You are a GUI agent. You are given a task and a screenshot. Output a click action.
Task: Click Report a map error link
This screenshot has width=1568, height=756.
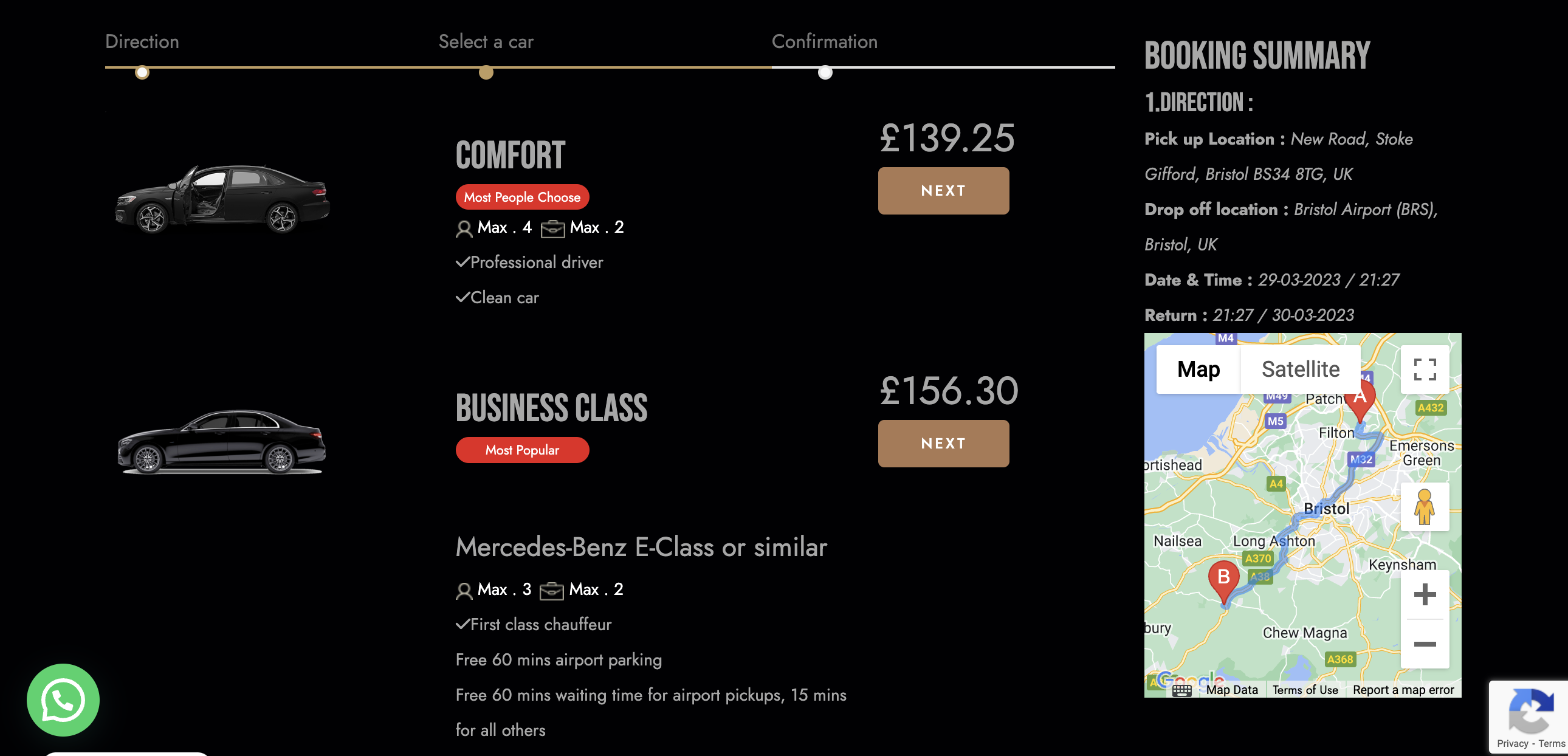click(1403, 690)
